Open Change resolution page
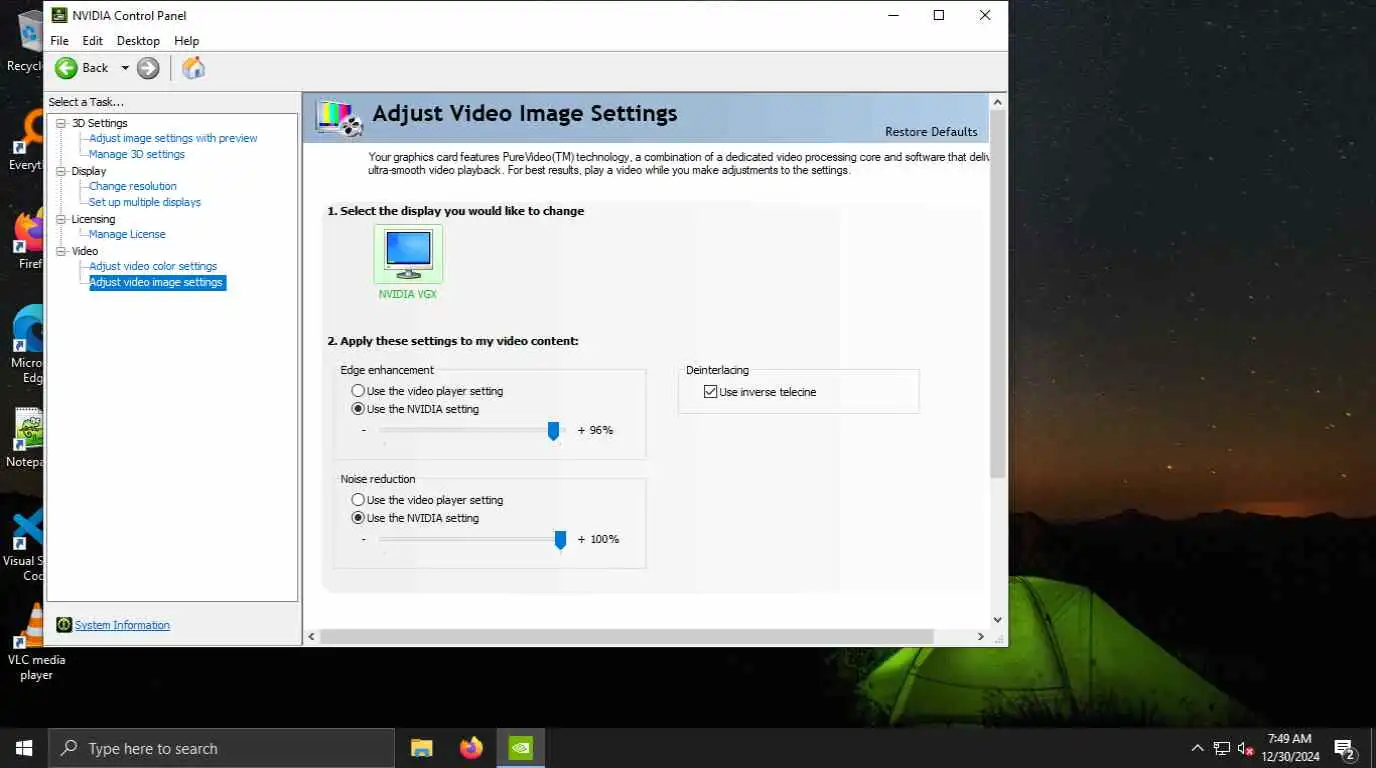 pos(133,186)
